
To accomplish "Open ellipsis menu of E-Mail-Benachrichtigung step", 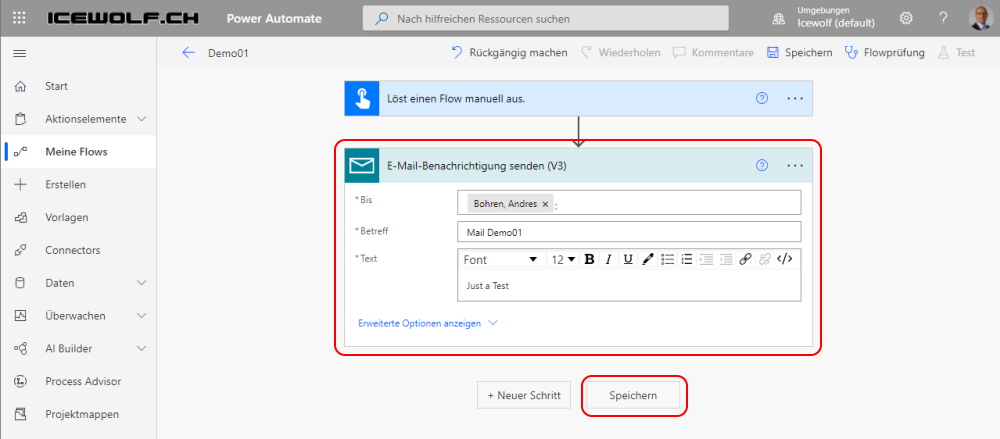I will 795,165.
